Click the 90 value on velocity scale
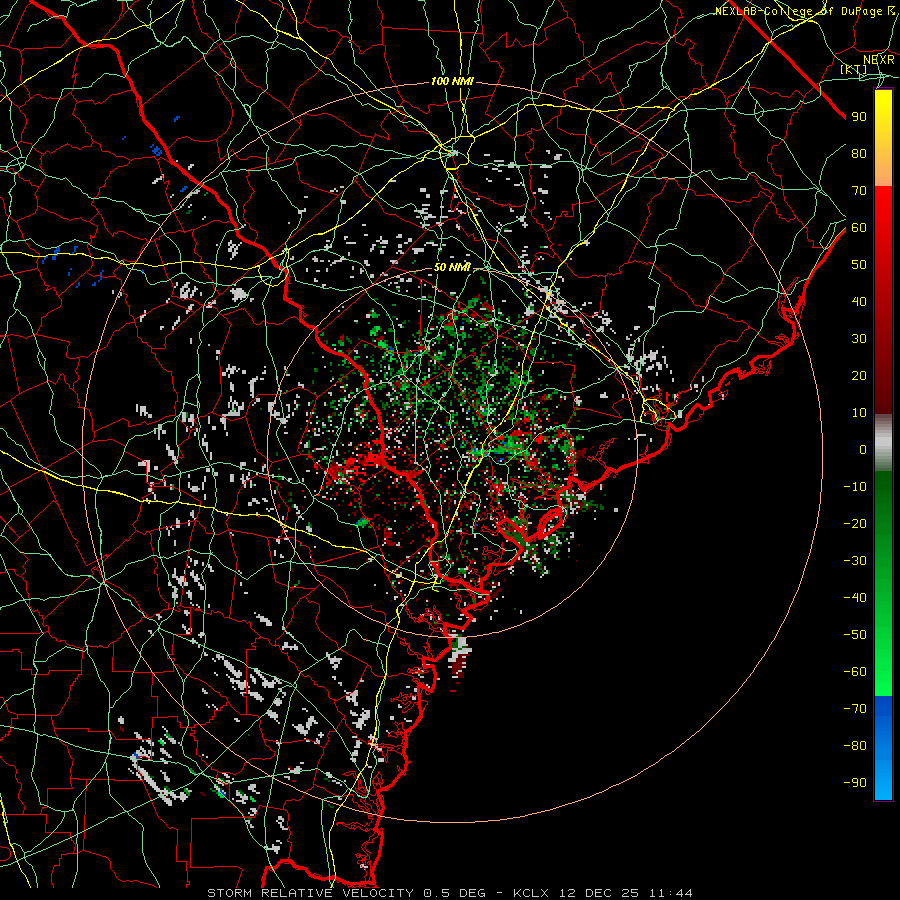 859,117
